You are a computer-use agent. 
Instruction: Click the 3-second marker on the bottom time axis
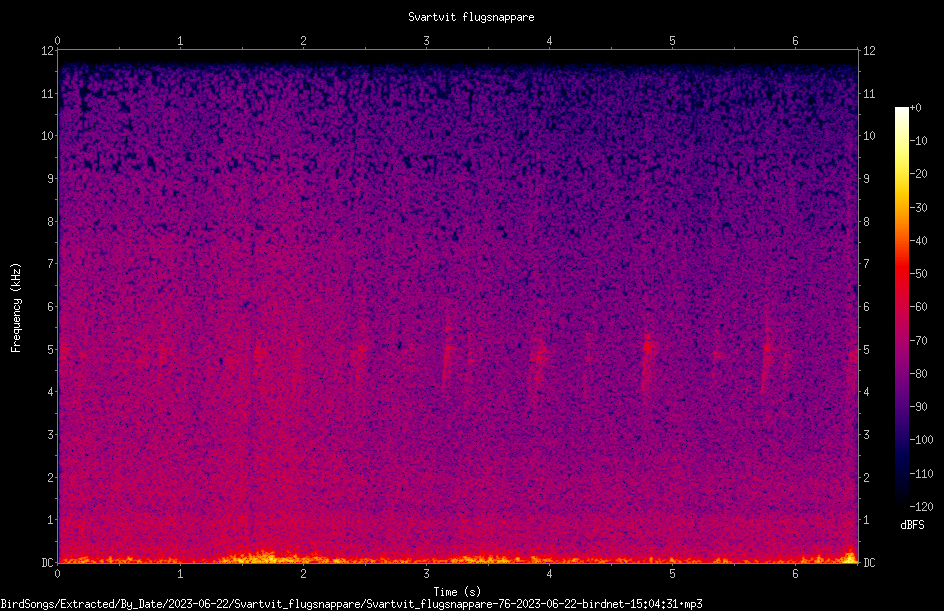tap(426, 574)
